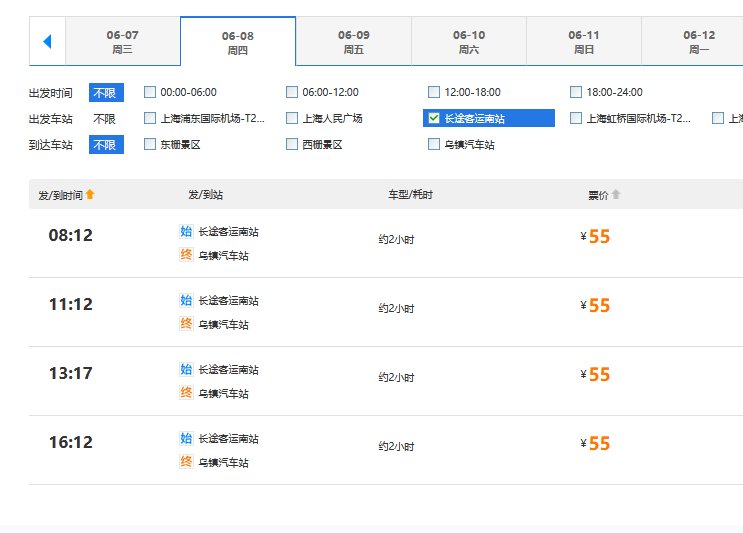Click 乌镇汽车站 in the 08:12 row
The width and height of the screenshot is (743, 533).
[x=224, y=256]
